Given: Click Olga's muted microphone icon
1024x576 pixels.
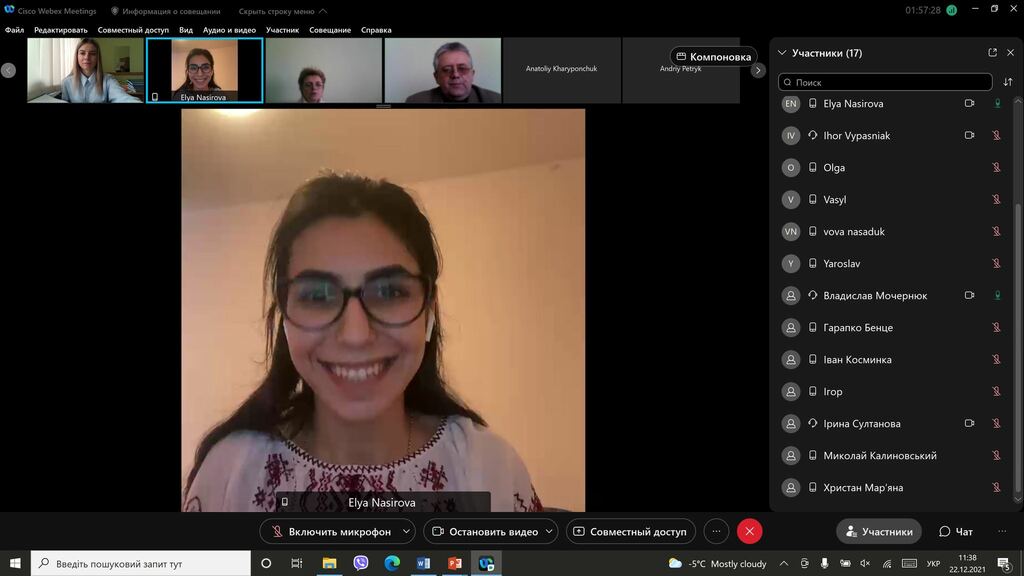Looking at the screenshot, I should [x=997, y=167].
